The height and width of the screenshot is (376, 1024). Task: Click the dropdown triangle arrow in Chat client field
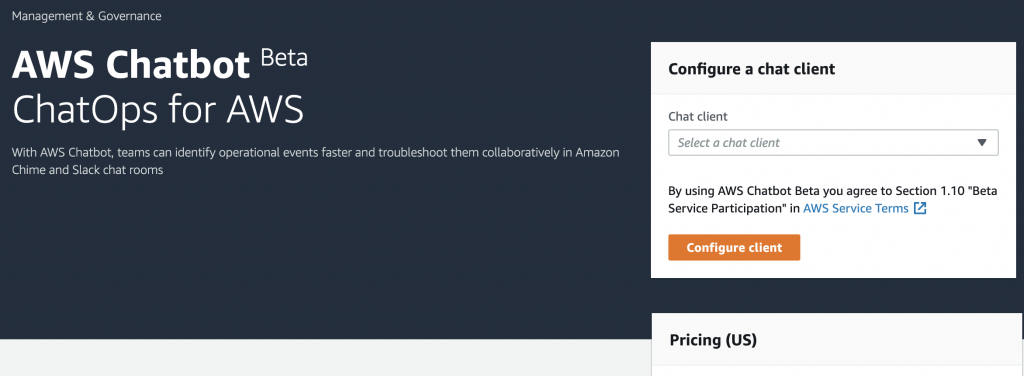pos(982,142)
